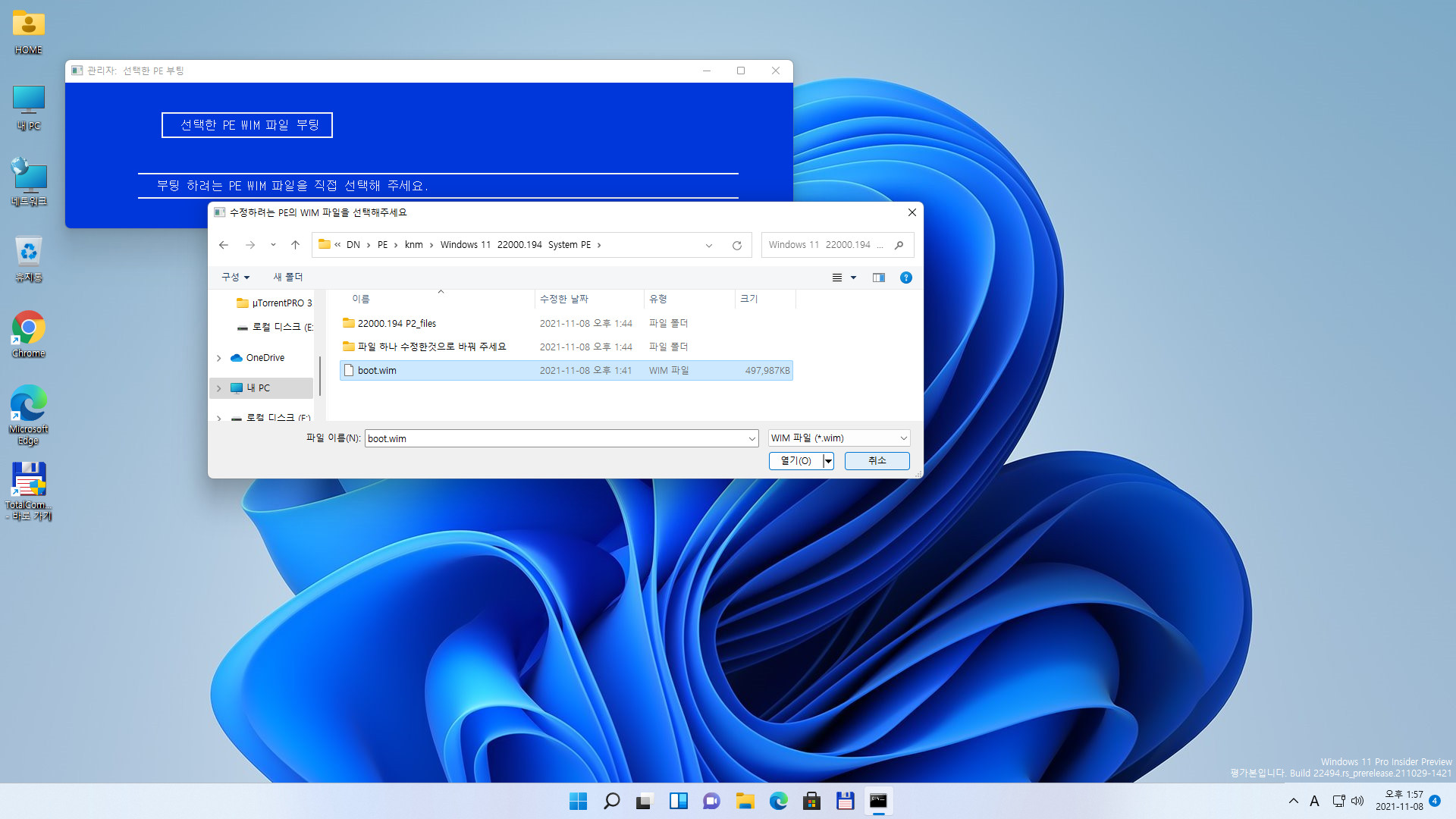
Task: Open Widgets from the taskbar
Action: [x=678, y=802]
